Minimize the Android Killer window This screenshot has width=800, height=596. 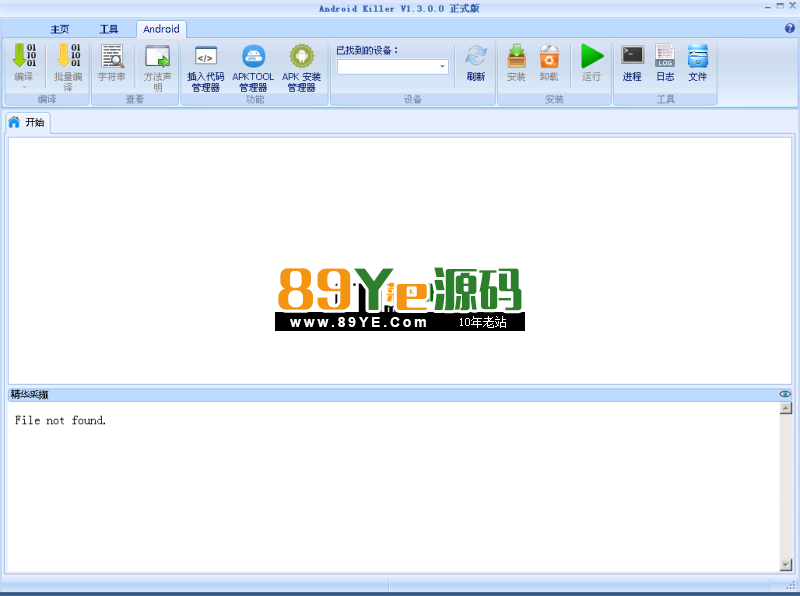click(x=768, y=6)
